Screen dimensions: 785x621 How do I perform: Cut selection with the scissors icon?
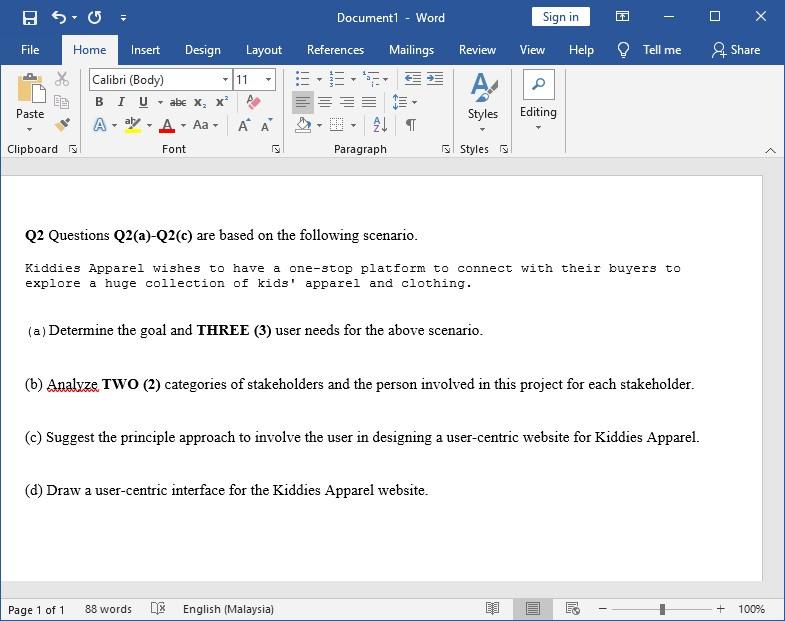62,79
